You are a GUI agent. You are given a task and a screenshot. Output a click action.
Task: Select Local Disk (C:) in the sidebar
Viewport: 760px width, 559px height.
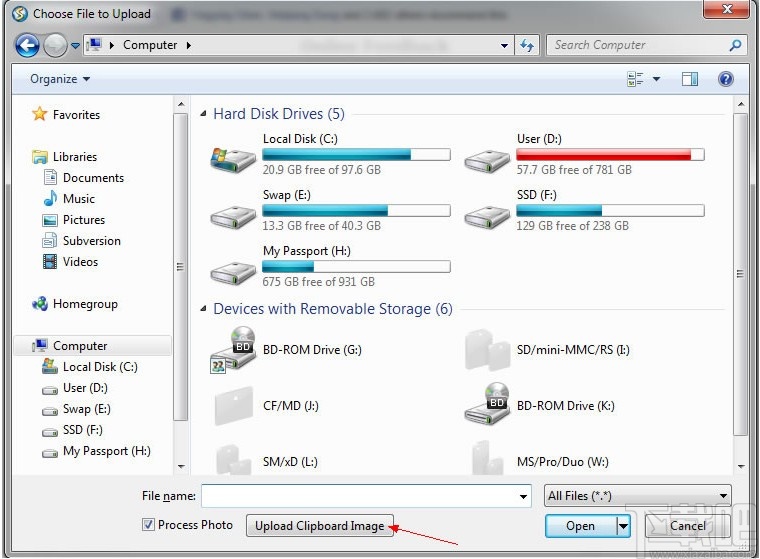point(100,367)
